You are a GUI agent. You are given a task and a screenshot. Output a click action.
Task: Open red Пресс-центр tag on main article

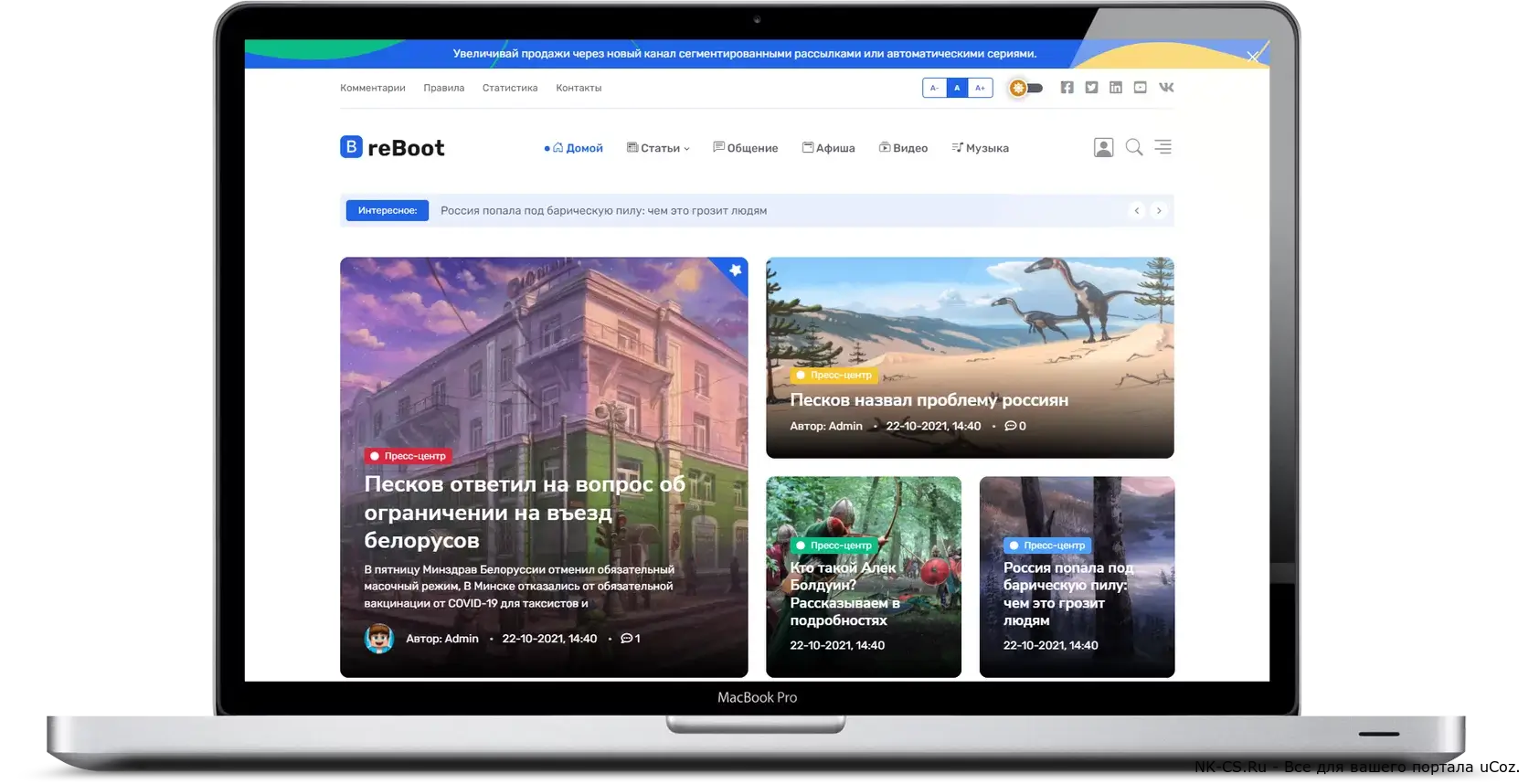[x=408, y=456]
